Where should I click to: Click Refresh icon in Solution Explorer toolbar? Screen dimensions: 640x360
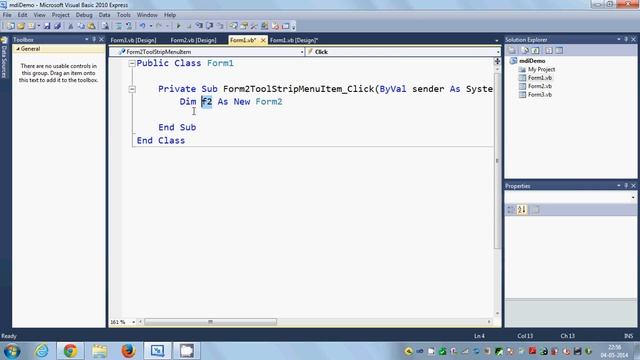tap(536, 51)
